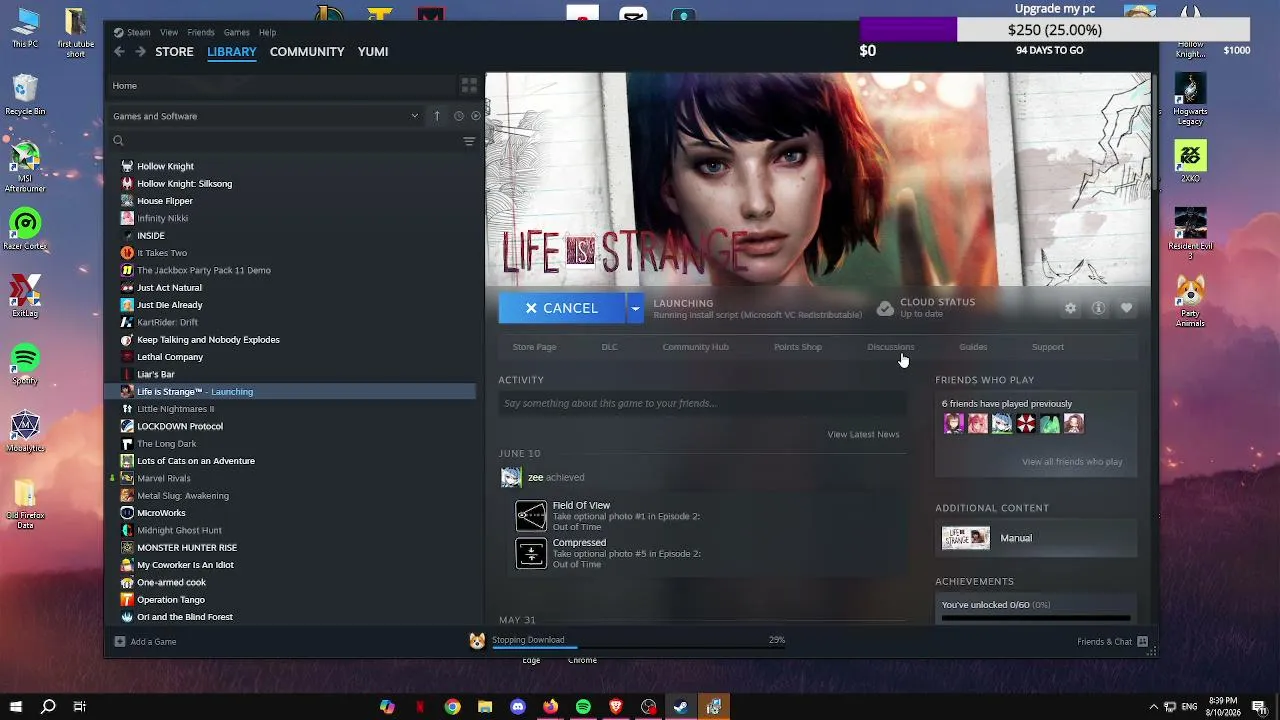The height and width of the screenshot is (720, 1280).
Task: Open Discord from the taskbar
Action: pyautogui.click(x=518, y=707)
